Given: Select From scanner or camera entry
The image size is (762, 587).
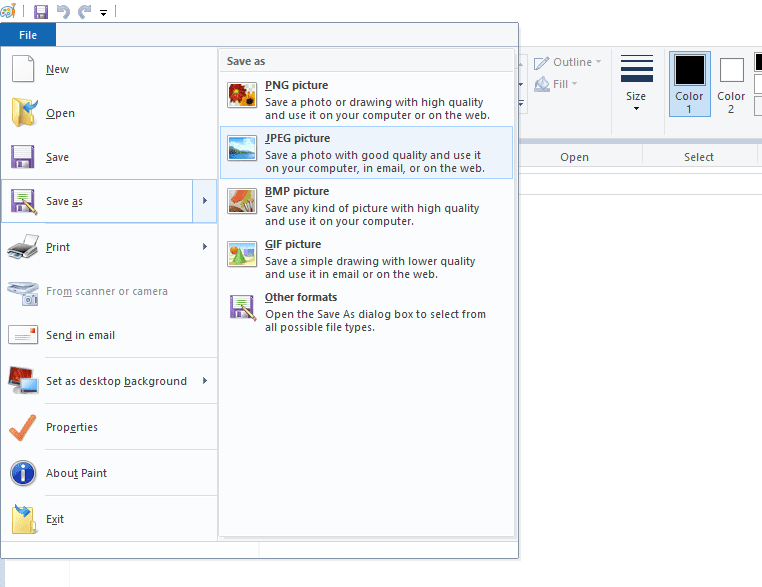Looking at the screenshot, I should [x=109, y=291].
